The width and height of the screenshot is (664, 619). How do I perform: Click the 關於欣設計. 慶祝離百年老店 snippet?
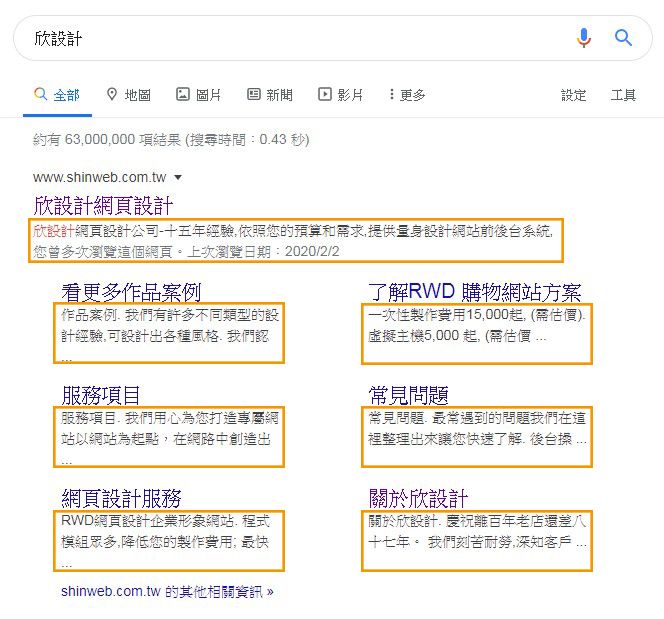tap(477, 531)
